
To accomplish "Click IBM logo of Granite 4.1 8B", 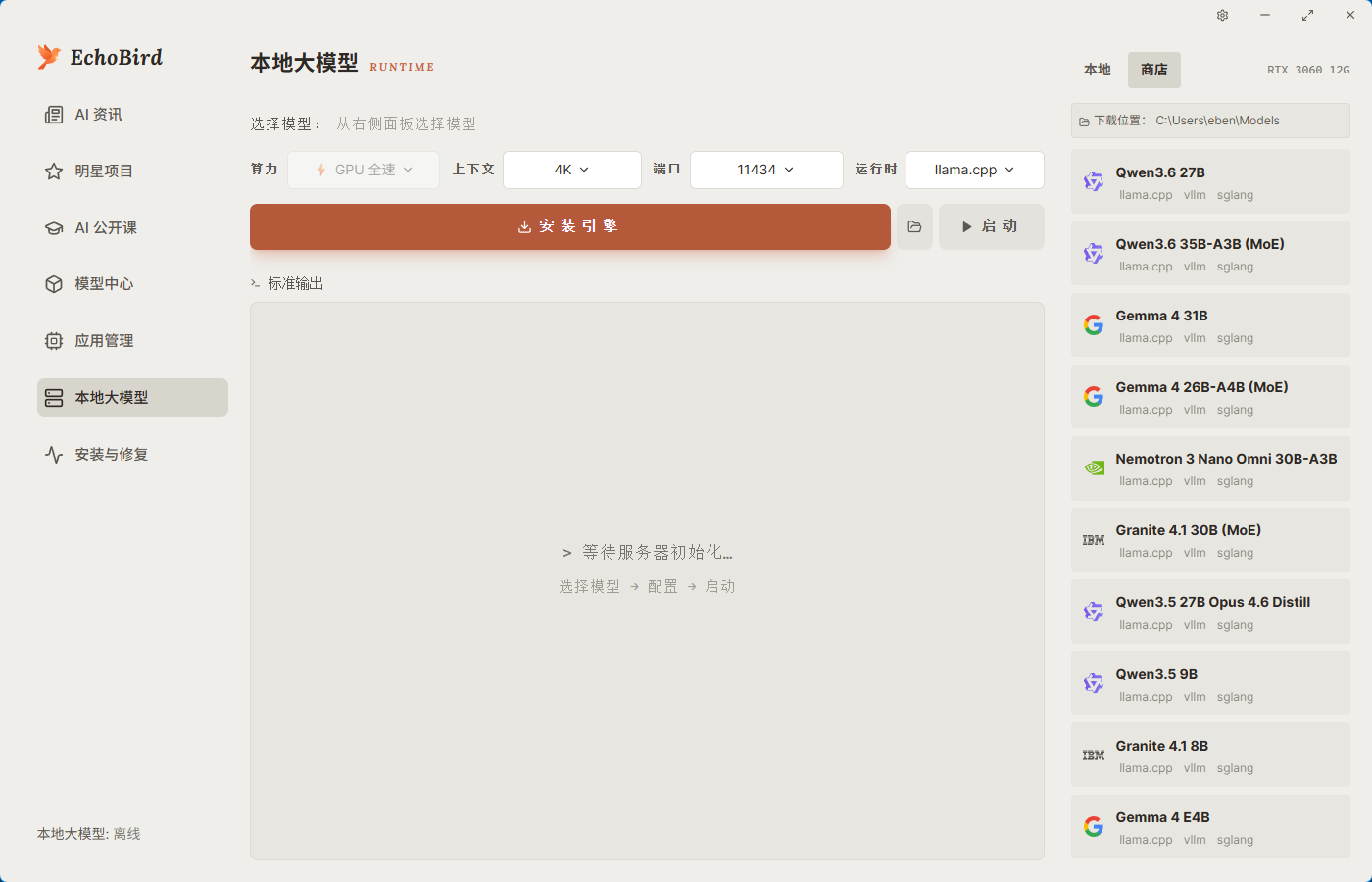I will point(1094,755).
